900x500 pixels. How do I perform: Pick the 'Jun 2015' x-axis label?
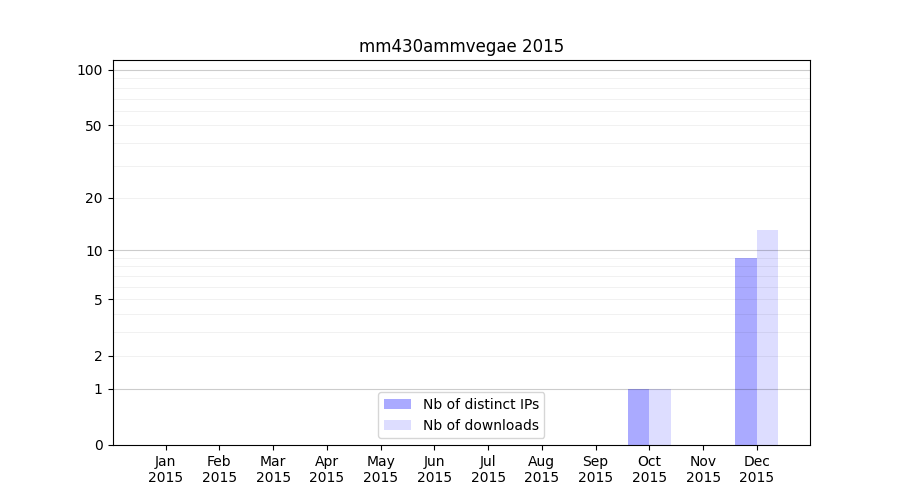[x=434, y=469]
